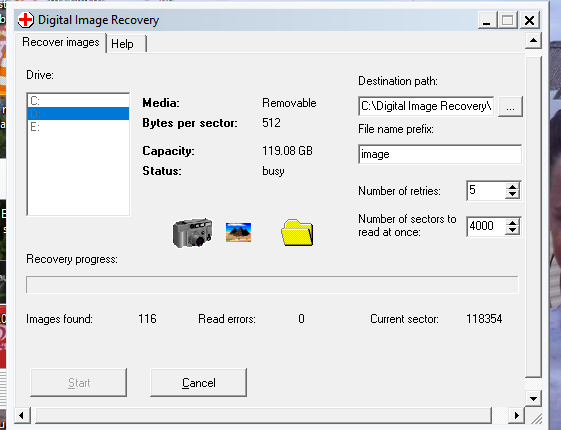Click the Bytes per sector value 512
561x430 pixels.
point(271,123)
